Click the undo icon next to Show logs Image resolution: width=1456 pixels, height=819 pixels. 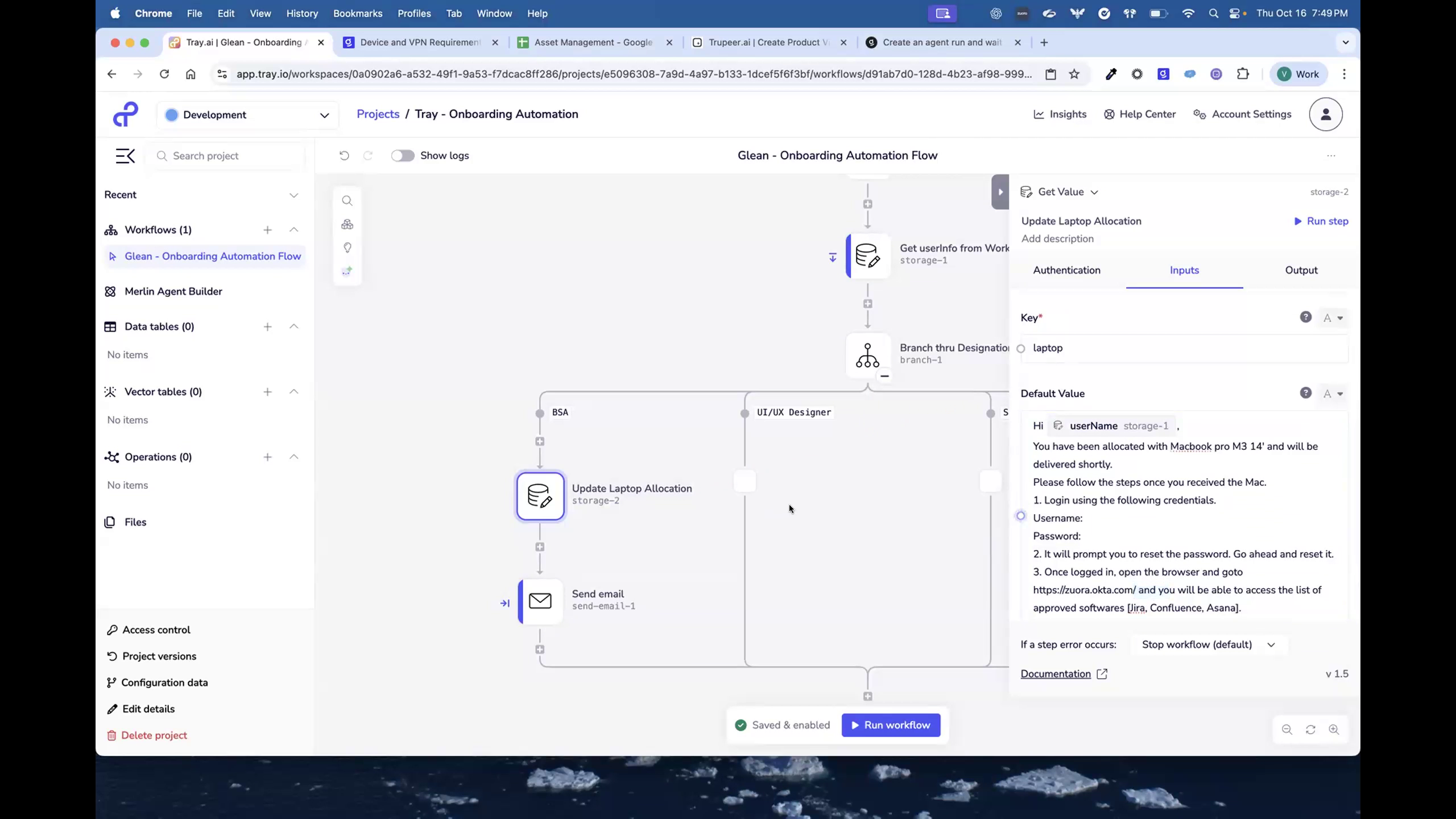(x=344, y=155)
